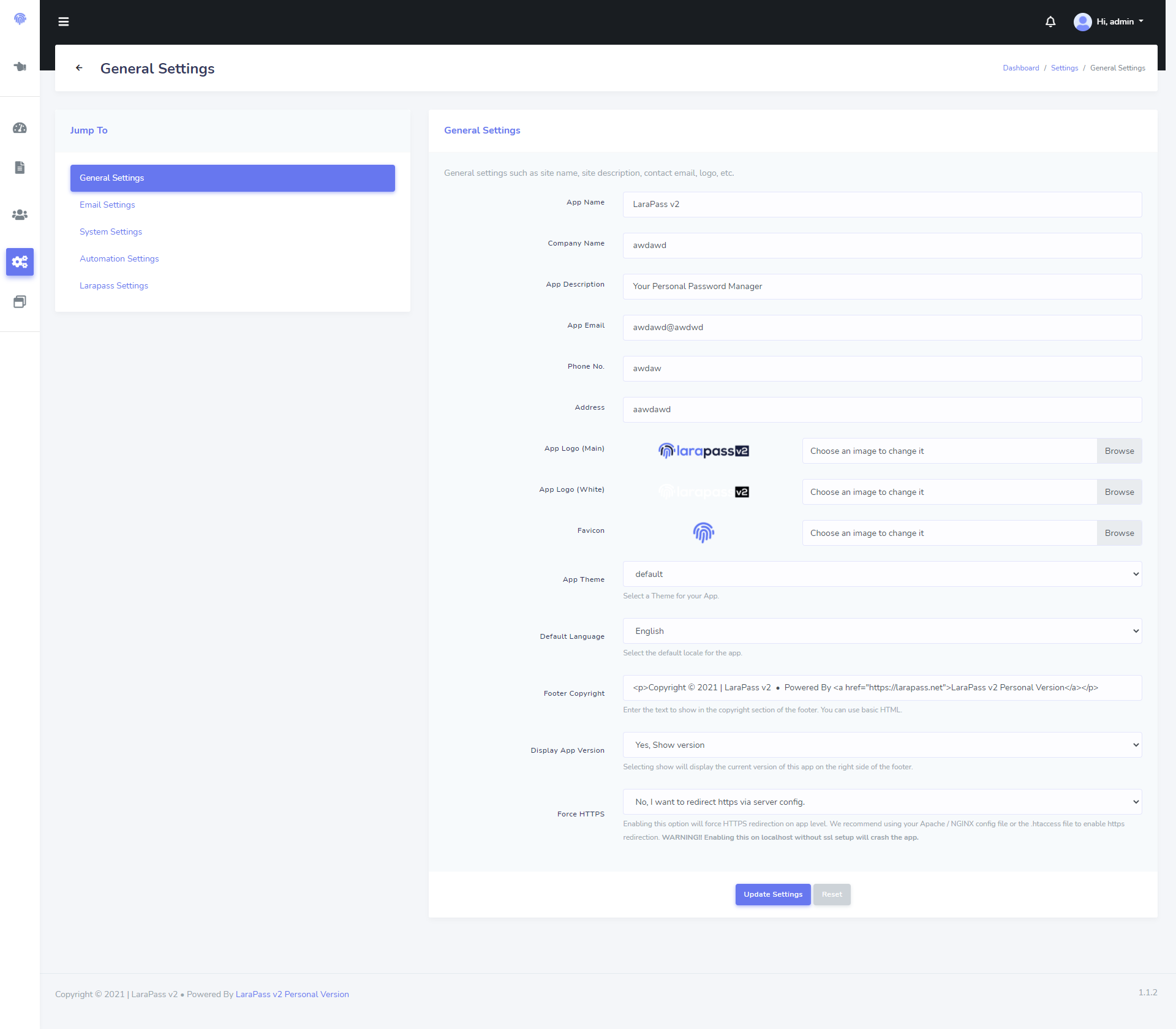Click the printer icon in sidebar

click(x=20, y=301)
